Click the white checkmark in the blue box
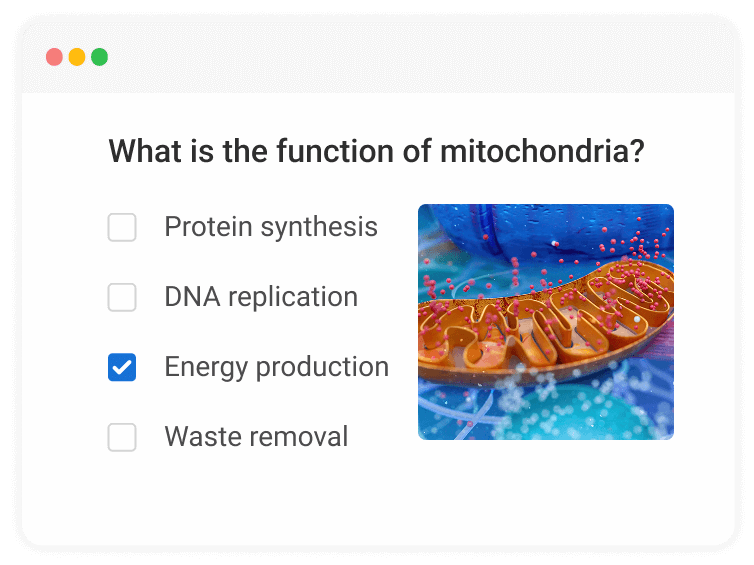The height and width of the screenshot is (565, 754). 122,368
